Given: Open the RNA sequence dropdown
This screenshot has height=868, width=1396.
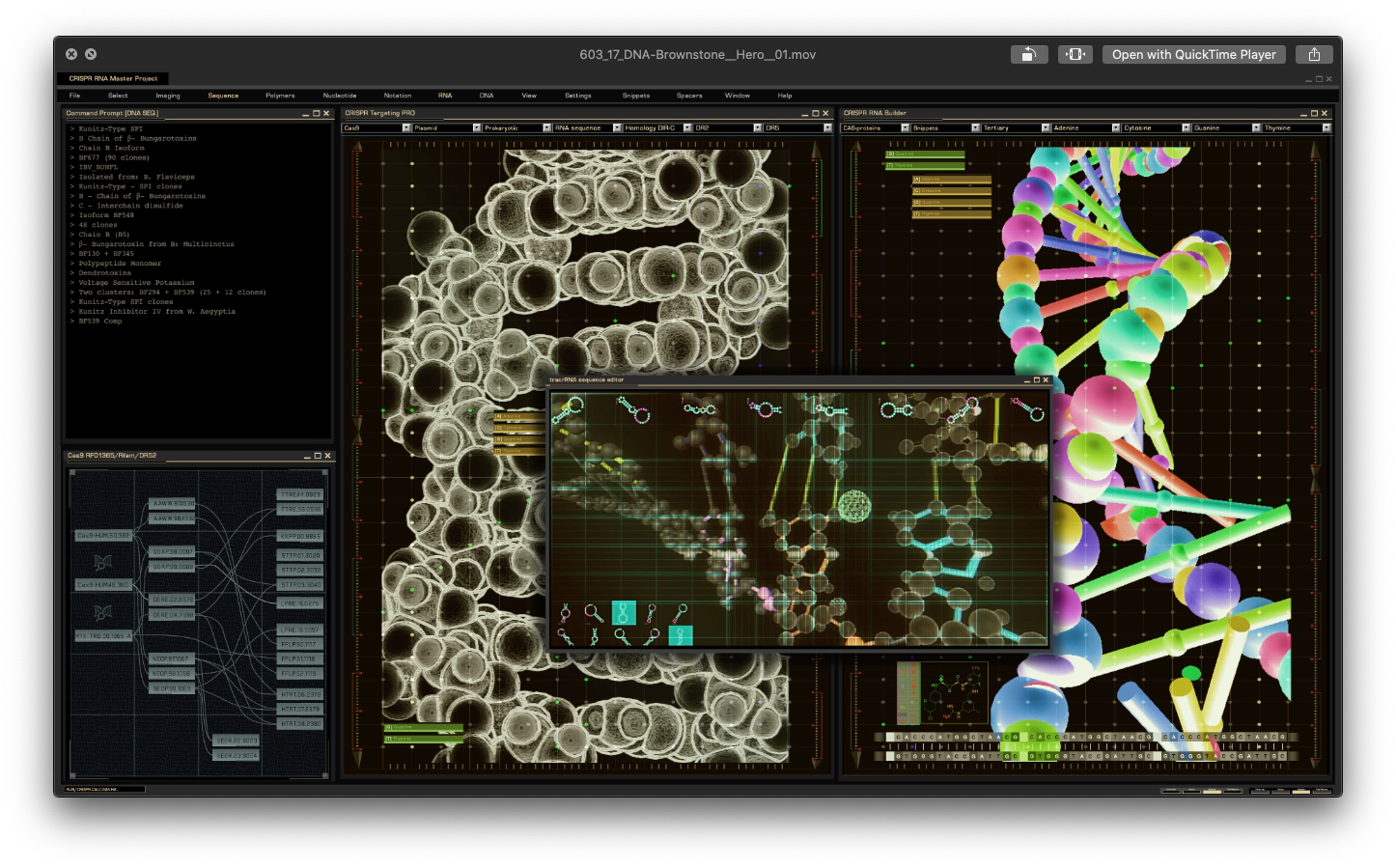Looking at the screenshot, I should point(588,127).
